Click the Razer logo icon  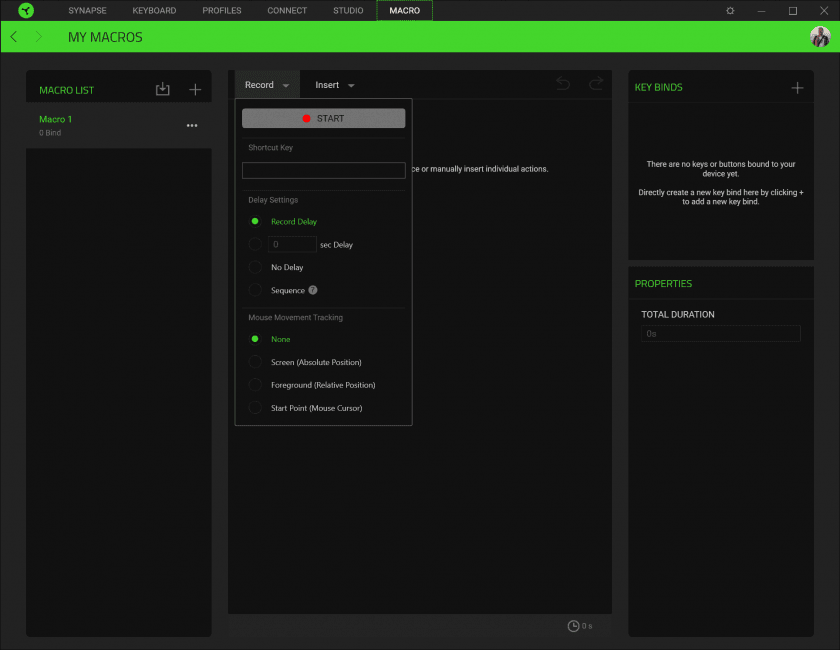click(x=26, y=10)
